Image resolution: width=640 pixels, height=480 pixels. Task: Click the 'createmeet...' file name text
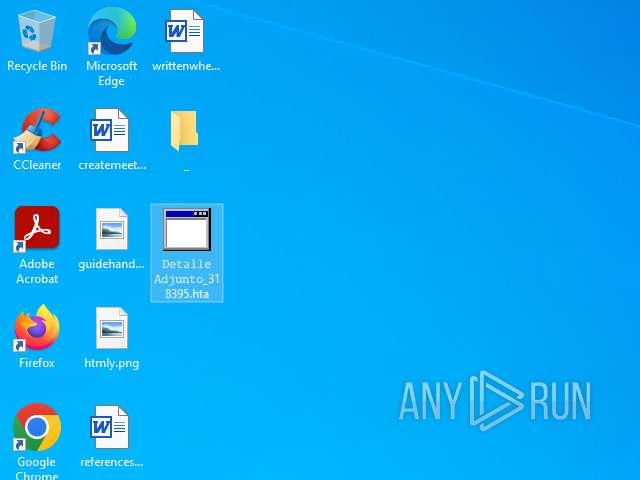[112, 165]
